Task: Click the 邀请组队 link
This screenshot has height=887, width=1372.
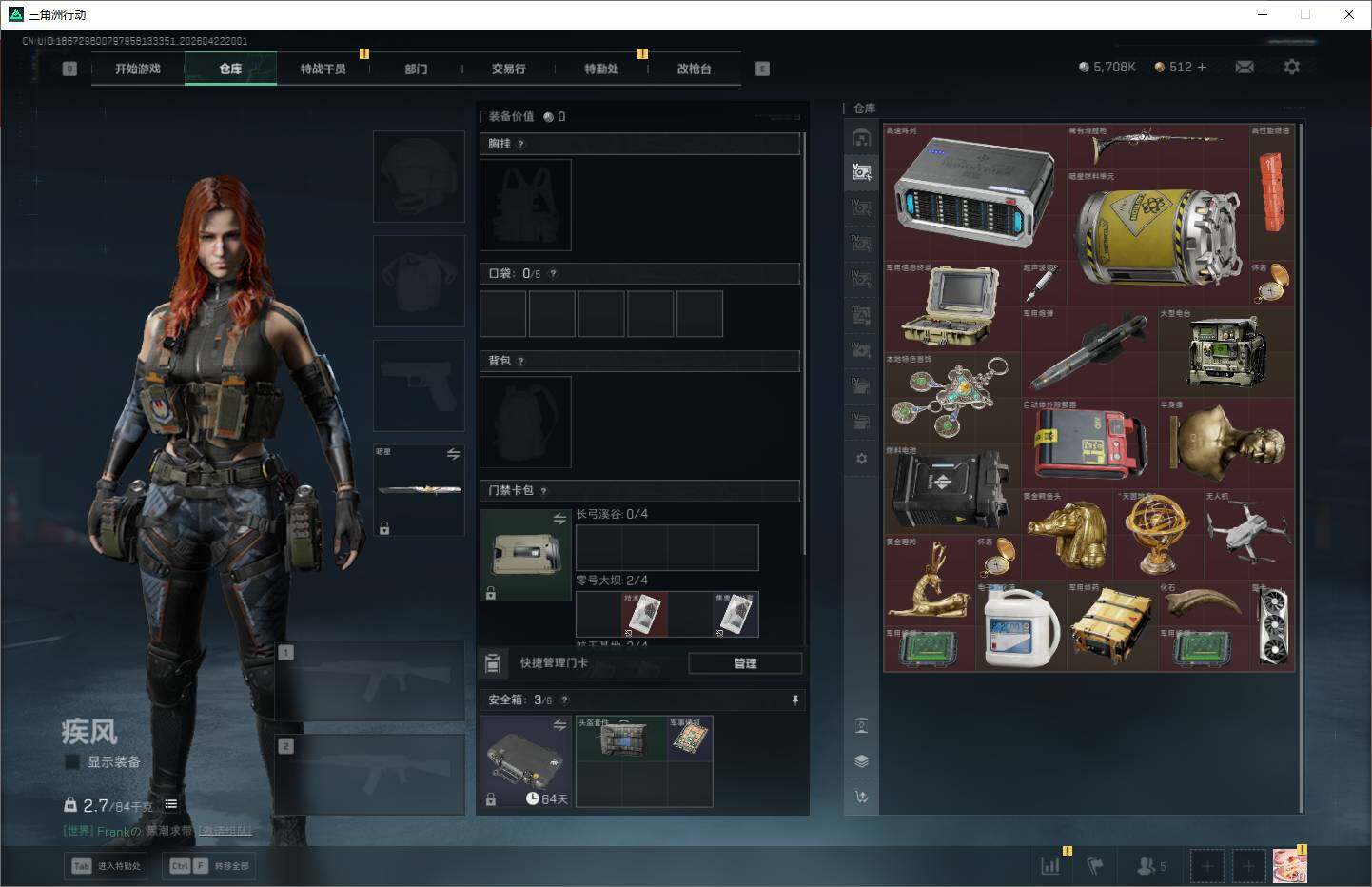Action: click(x=225, y=831)
